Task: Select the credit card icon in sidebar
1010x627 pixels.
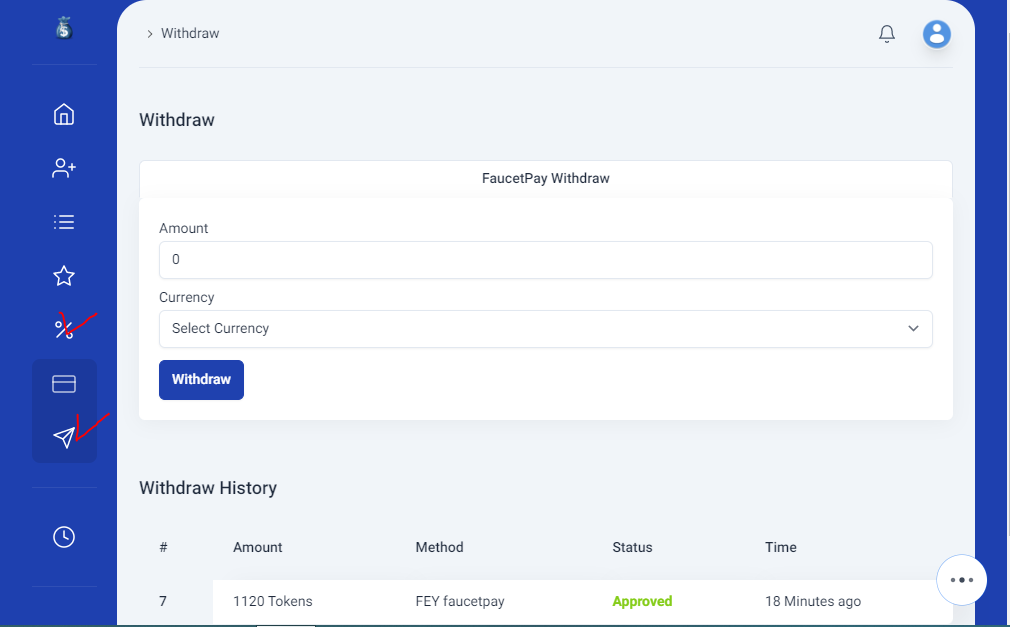Action: tap(64, 384)
